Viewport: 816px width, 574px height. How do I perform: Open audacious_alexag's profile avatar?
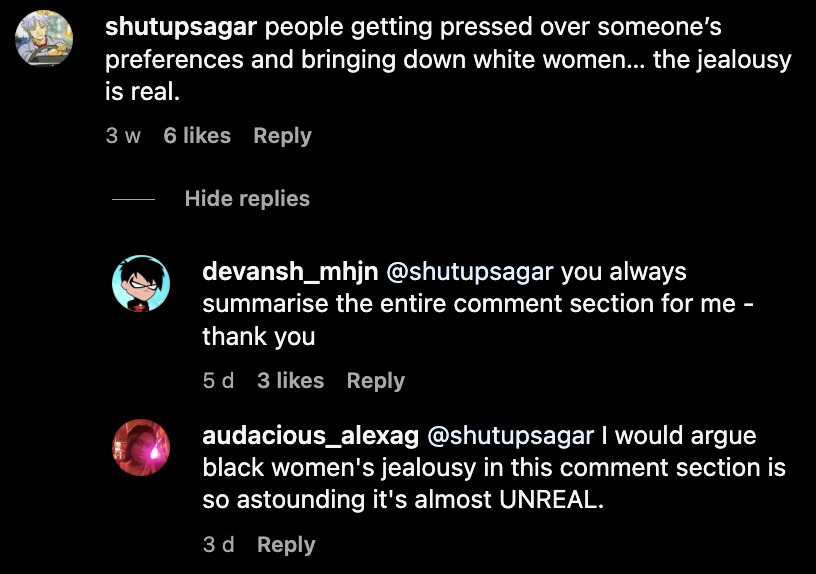point(141,448)
